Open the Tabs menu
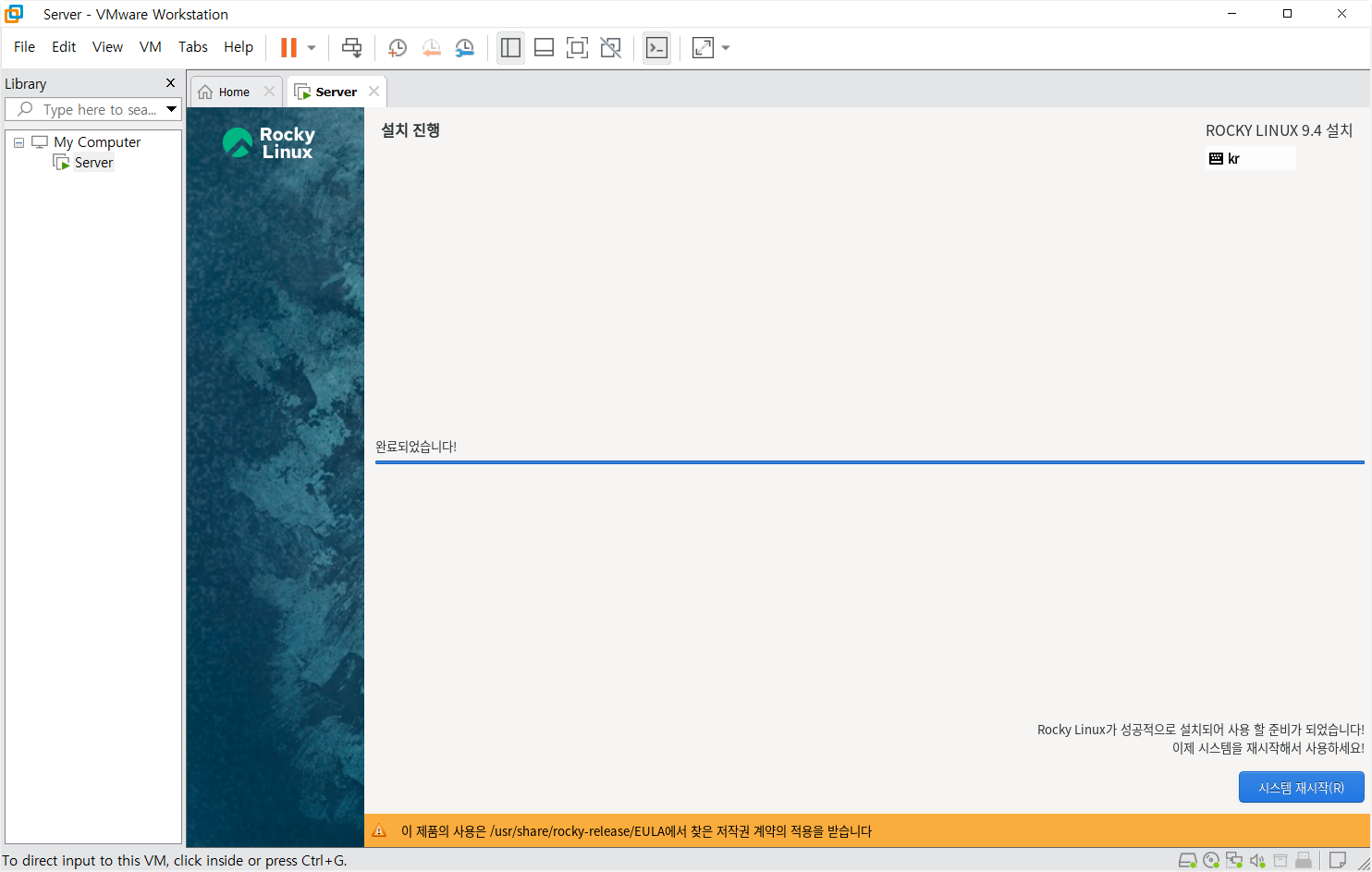 tap(193, 47)
